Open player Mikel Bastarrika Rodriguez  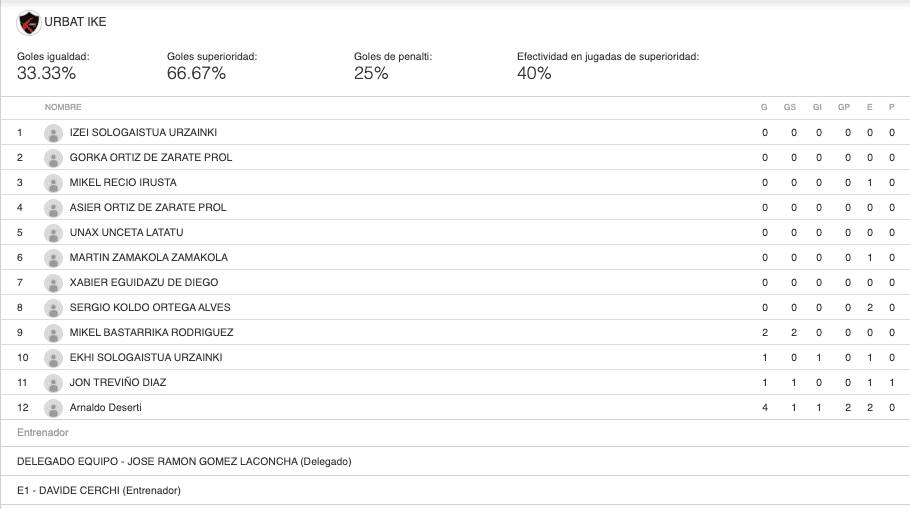(151, 333)
